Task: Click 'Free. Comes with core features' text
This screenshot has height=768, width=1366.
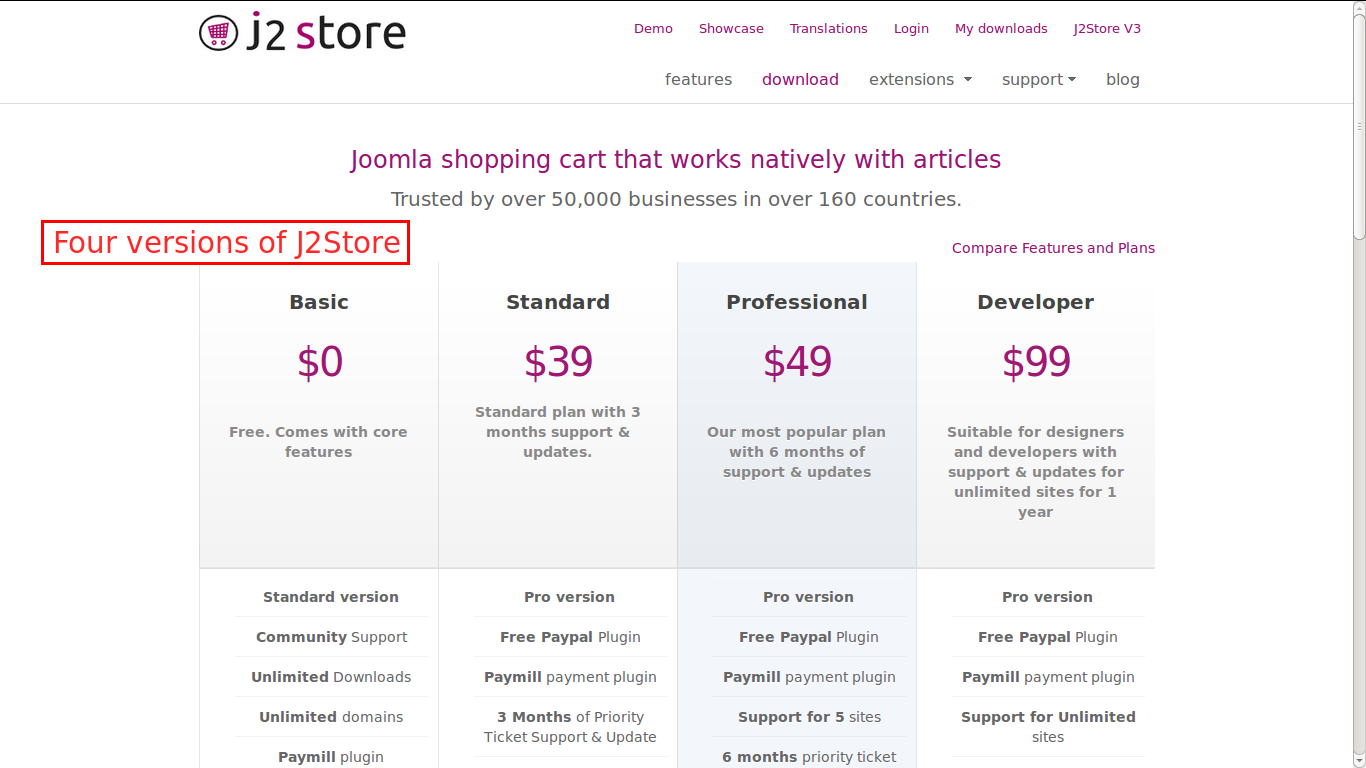Action: pyautogui.click(x=319, y=442)
